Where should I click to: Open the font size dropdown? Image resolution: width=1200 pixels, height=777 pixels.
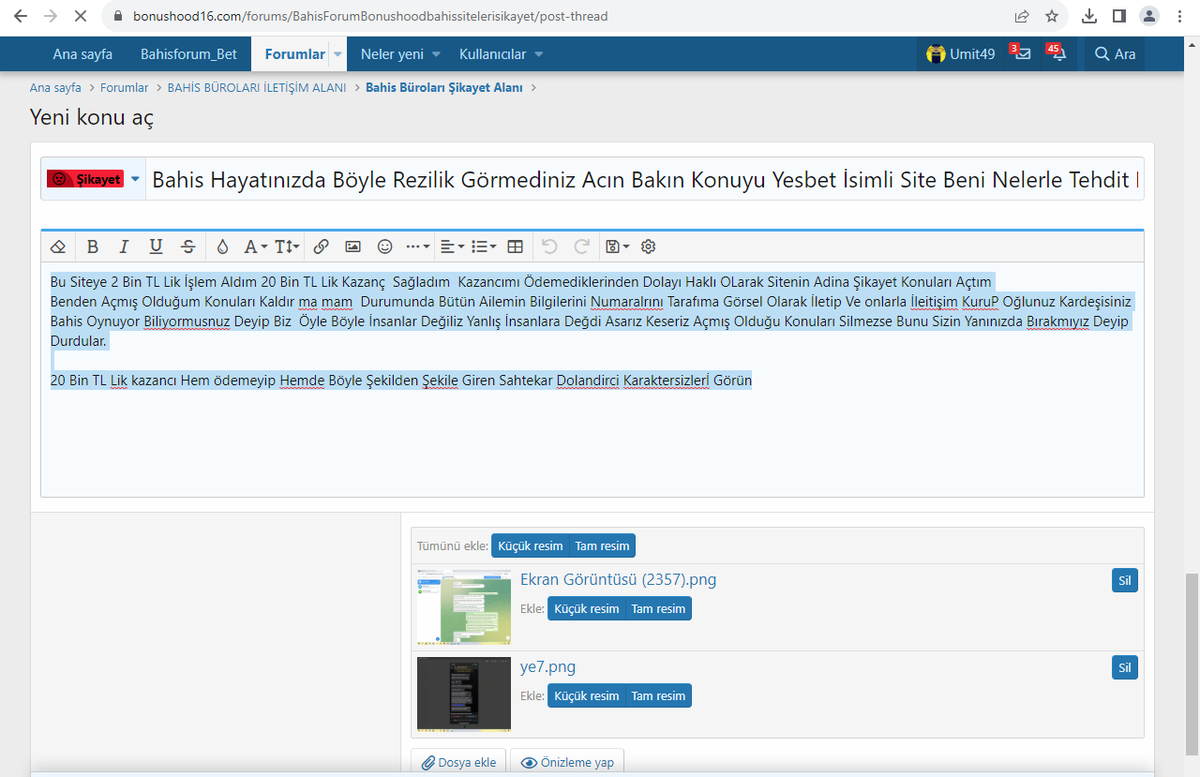point(286,246)
